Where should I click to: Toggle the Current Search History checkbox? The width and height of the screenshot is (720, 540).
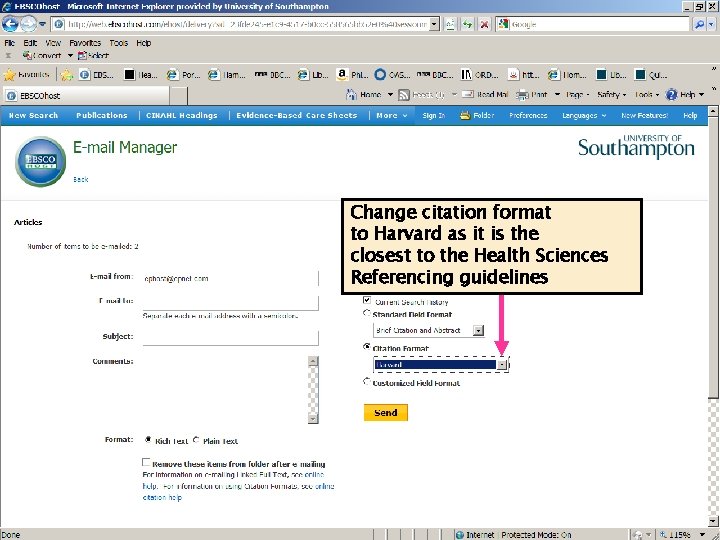click(366, 300)
